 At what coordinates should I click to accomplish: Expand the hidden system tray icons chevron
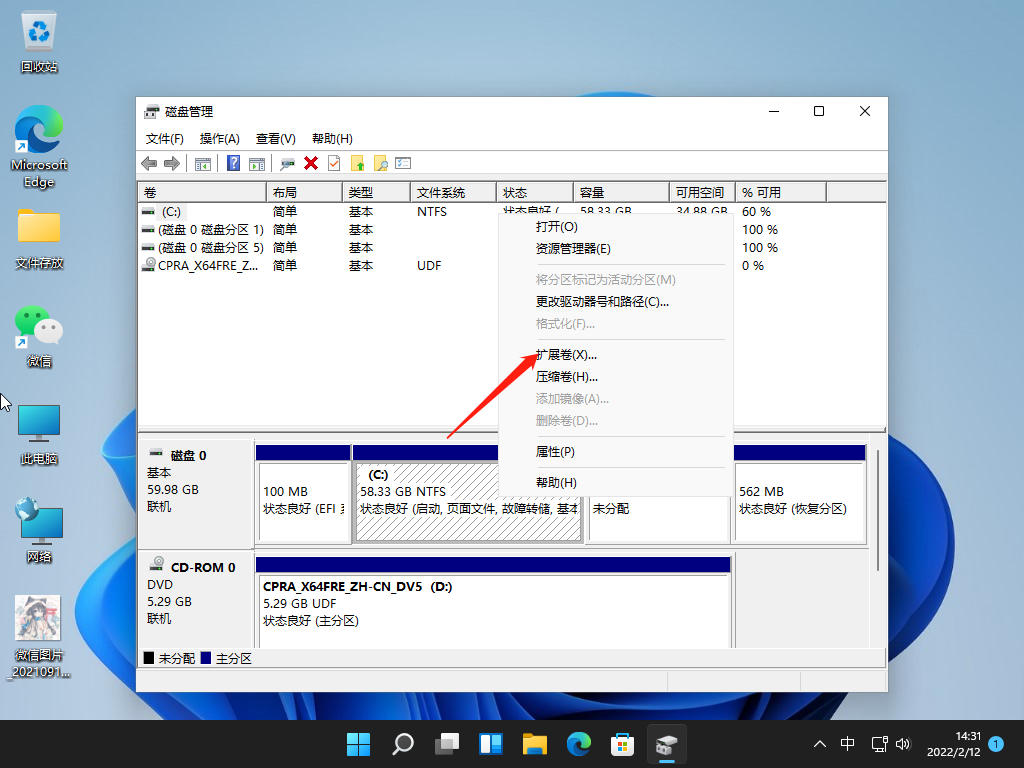click(x=820, y=744)
